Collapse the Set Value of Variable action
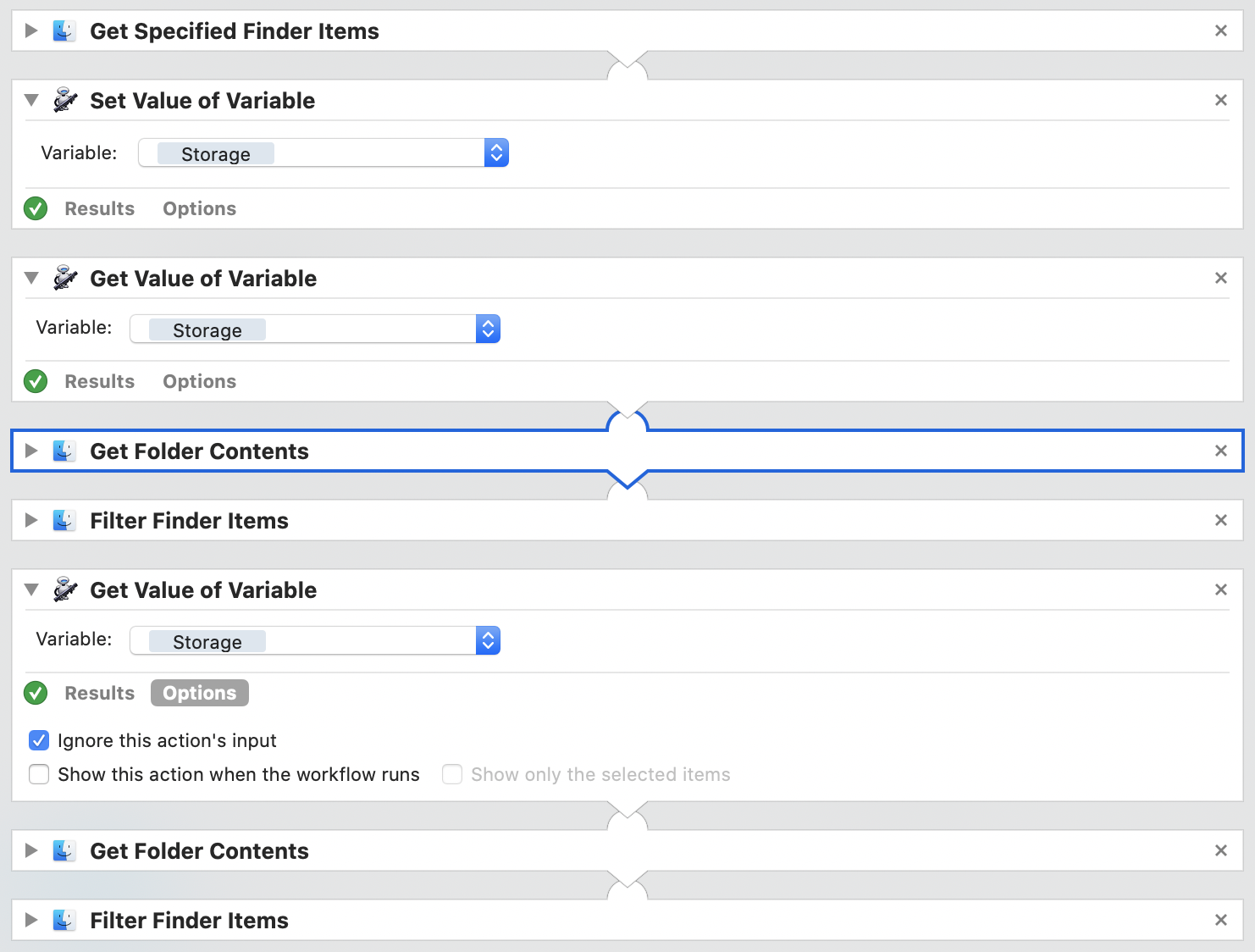1255x952 pixels. click(31, 100)
